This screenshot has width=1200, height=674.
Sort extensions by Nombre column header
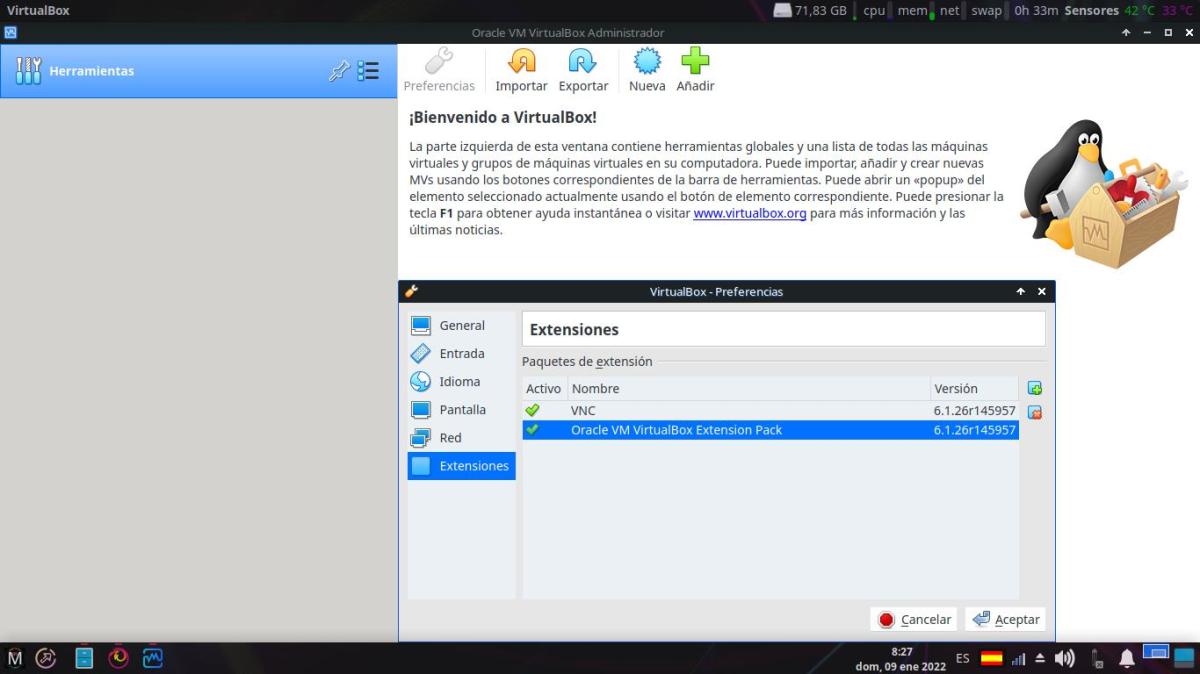point(748,389)
